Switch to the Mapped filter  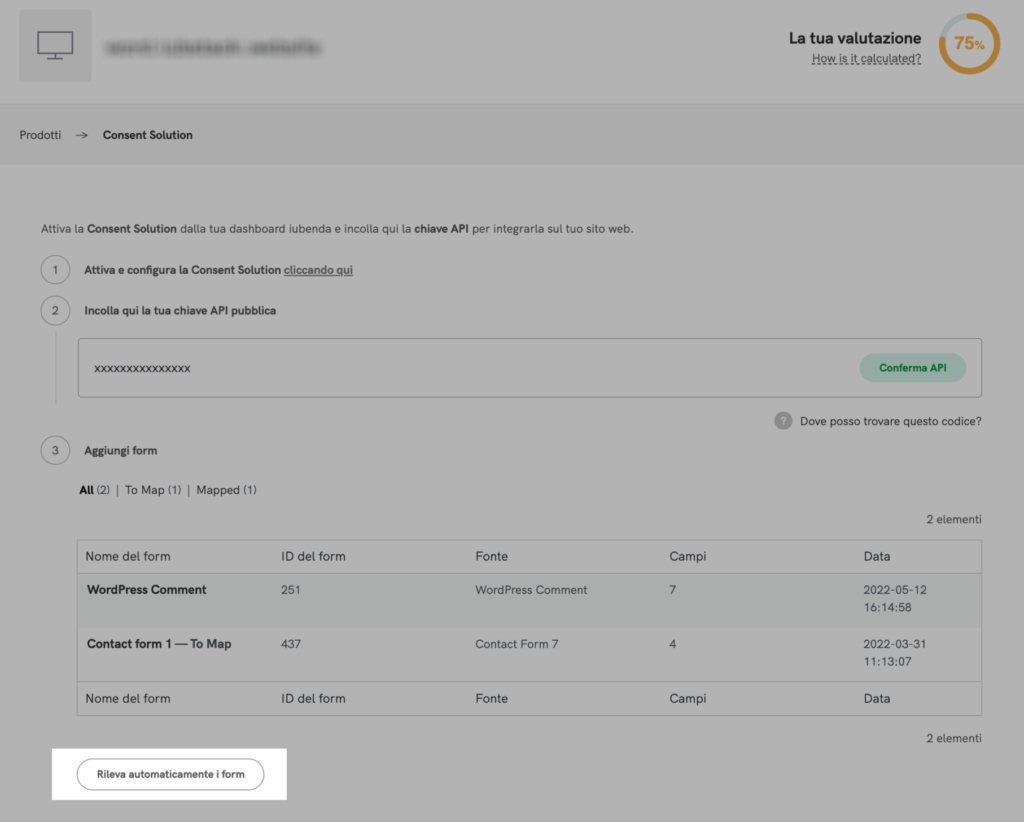click(x=218, y=490)
